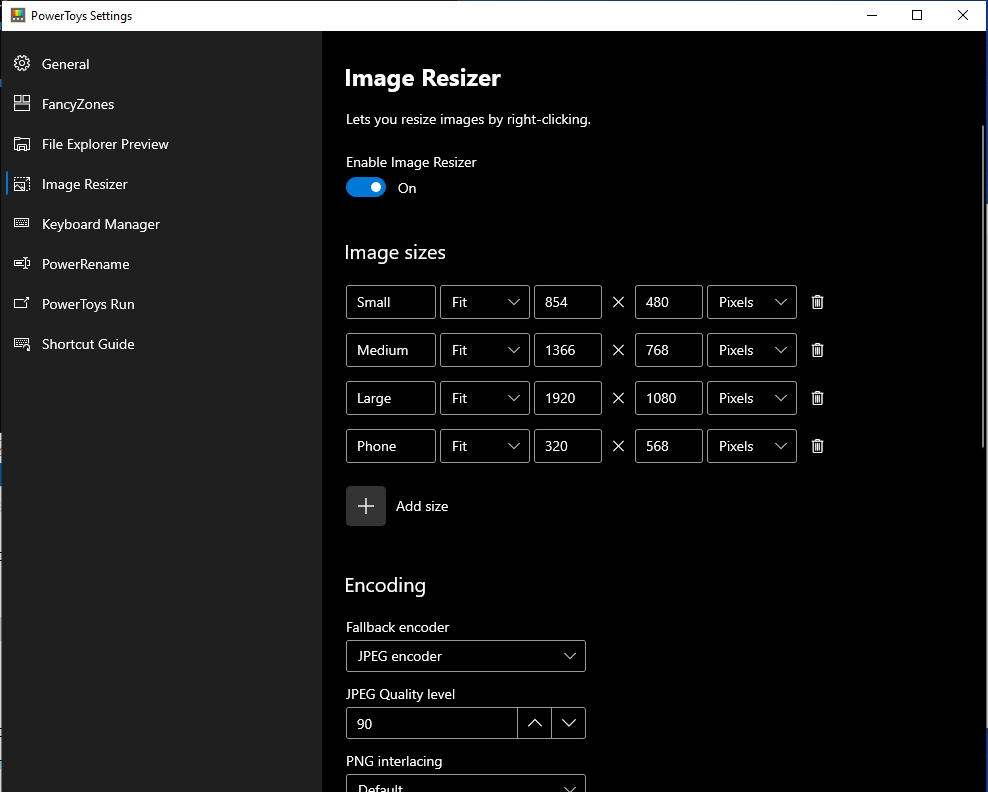Click the width field showing 854

pos(568,302)
